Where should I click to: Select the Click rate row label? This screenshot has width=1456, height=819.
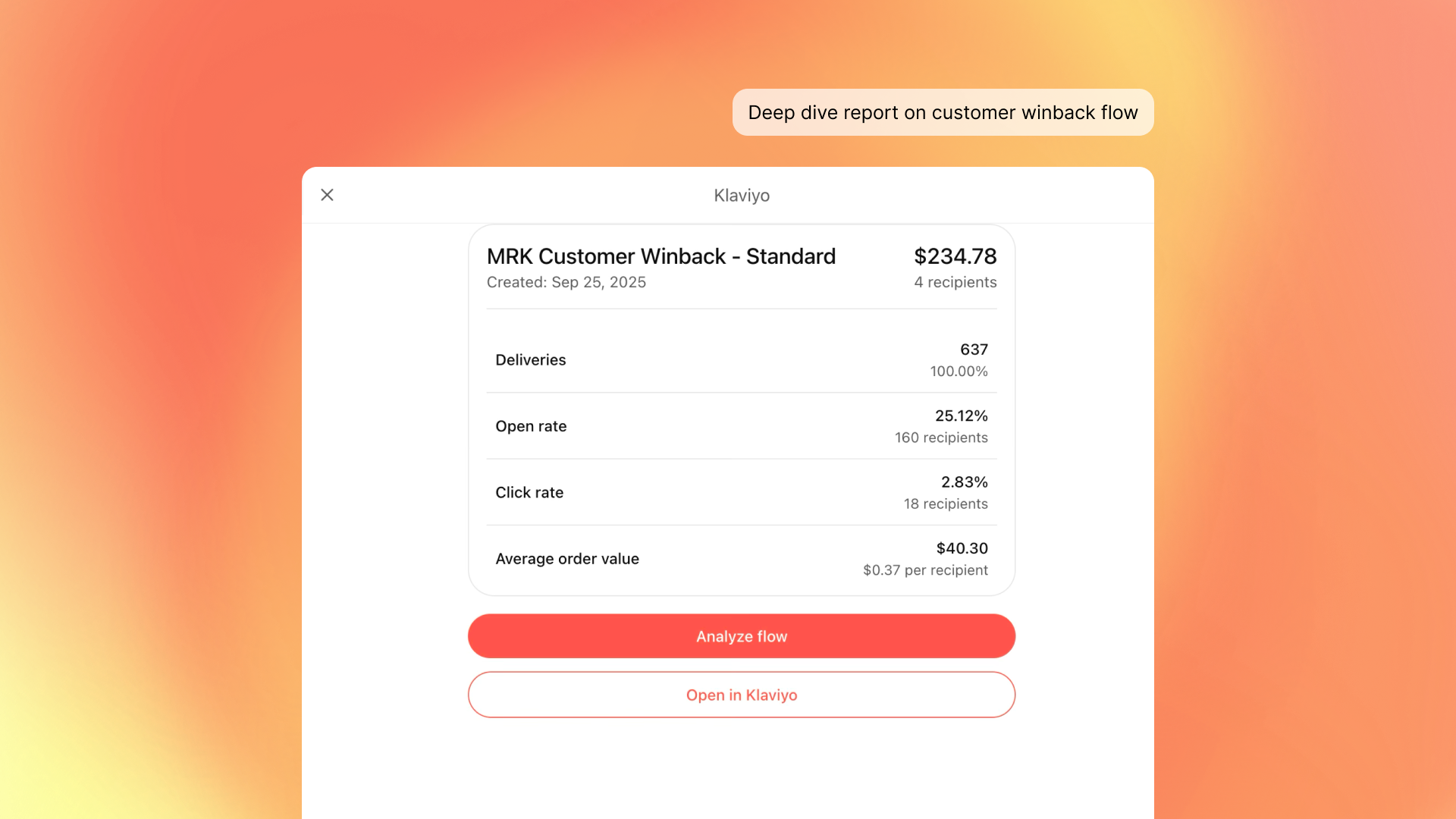coord(529,493)
